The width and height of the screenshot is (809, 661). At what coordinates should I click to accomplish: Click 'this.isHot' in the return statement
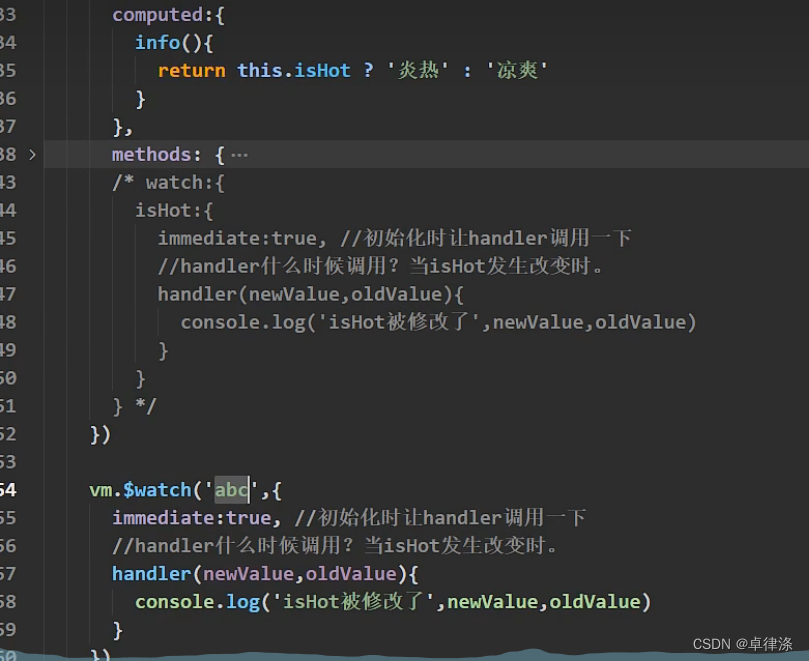tap(294, 71)
